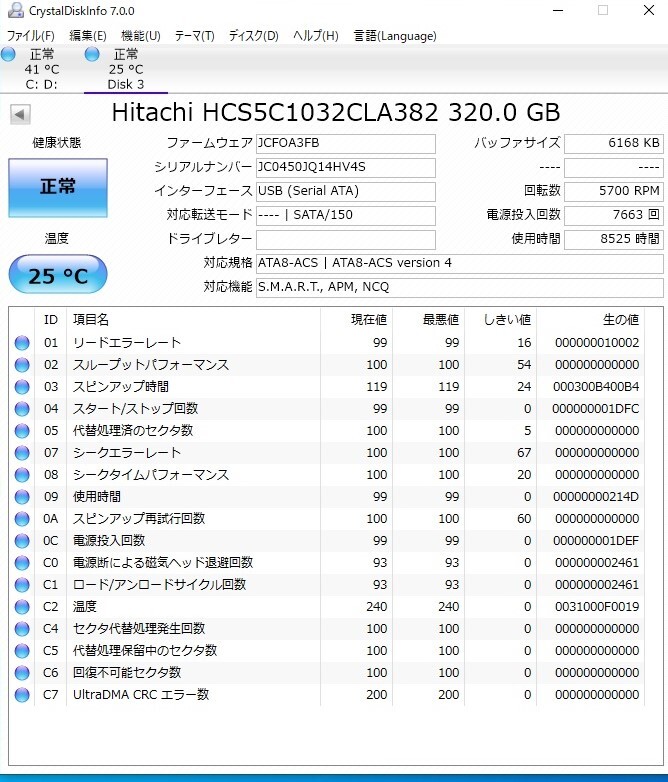The width and height of the screenshot is (668, 782).
Task: Click the rotation rate value 5700 RPM
Action: coord(614,192)
